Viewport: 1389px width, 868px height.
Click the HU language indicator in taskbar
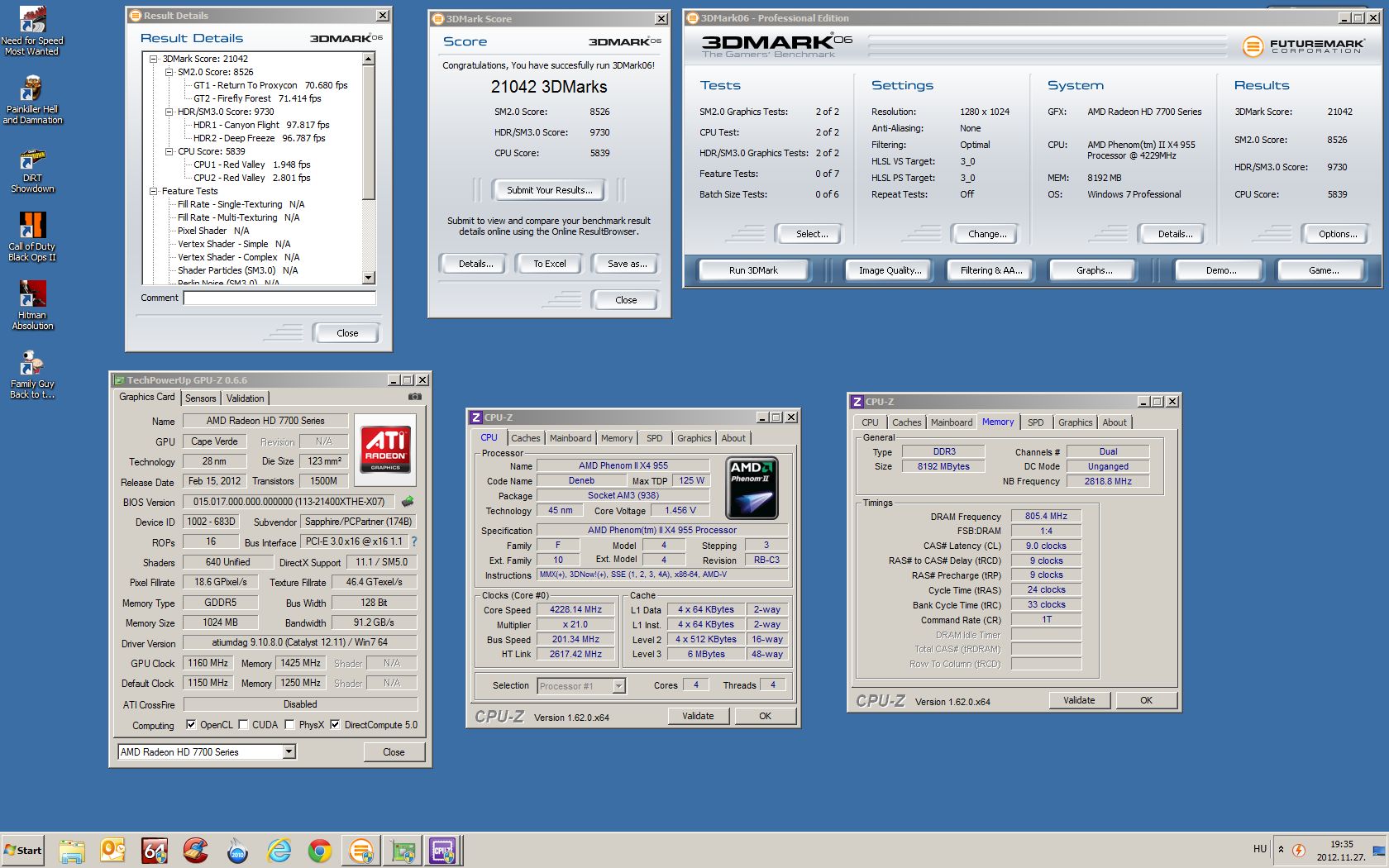(x=1259, y=849)
